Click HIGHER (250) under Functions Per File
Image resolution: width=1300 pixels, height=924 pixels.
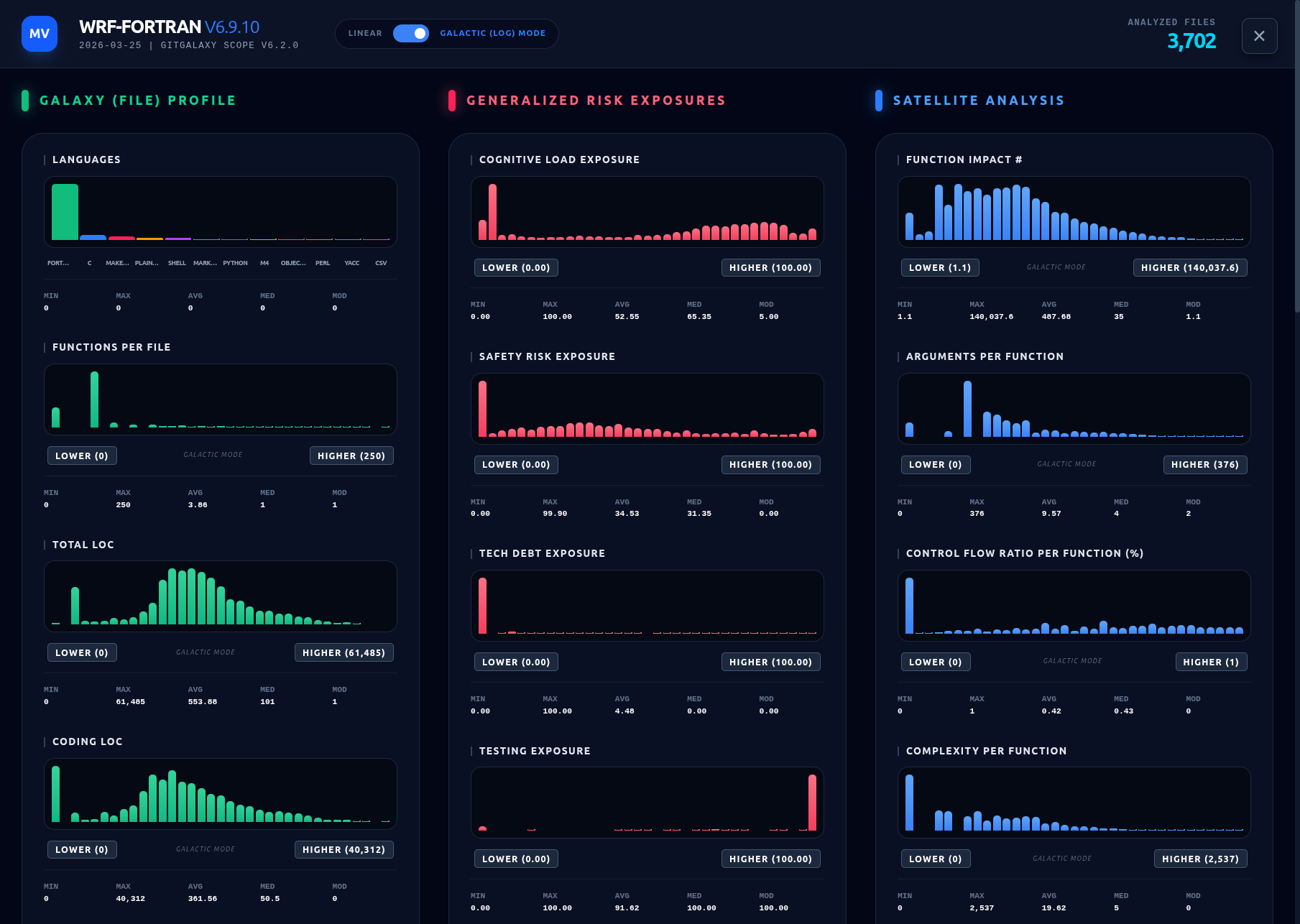click(351, 455)
